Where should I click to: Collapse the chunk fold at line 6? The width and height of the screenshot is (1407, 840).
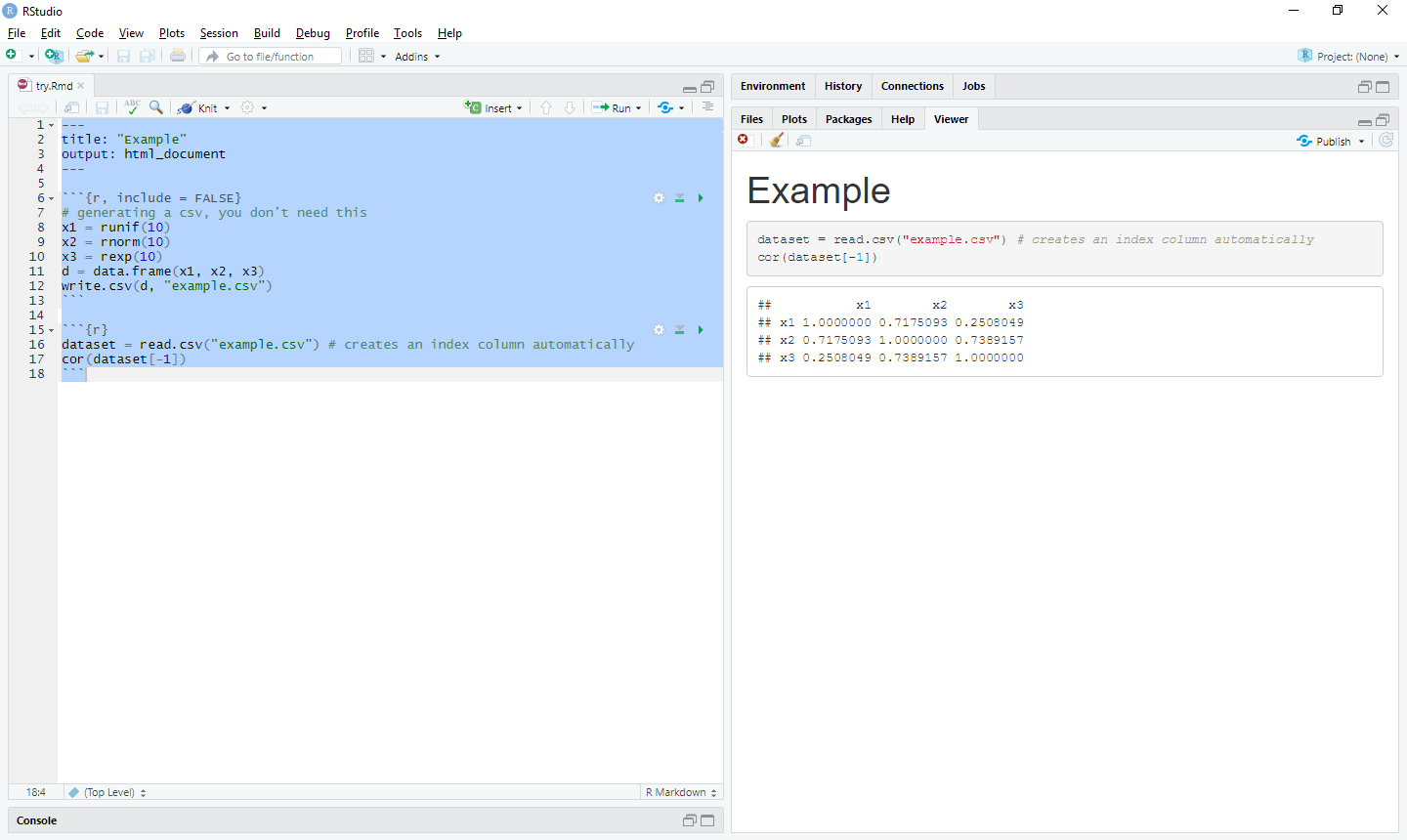pyautogui.click(x=52, y=198)
